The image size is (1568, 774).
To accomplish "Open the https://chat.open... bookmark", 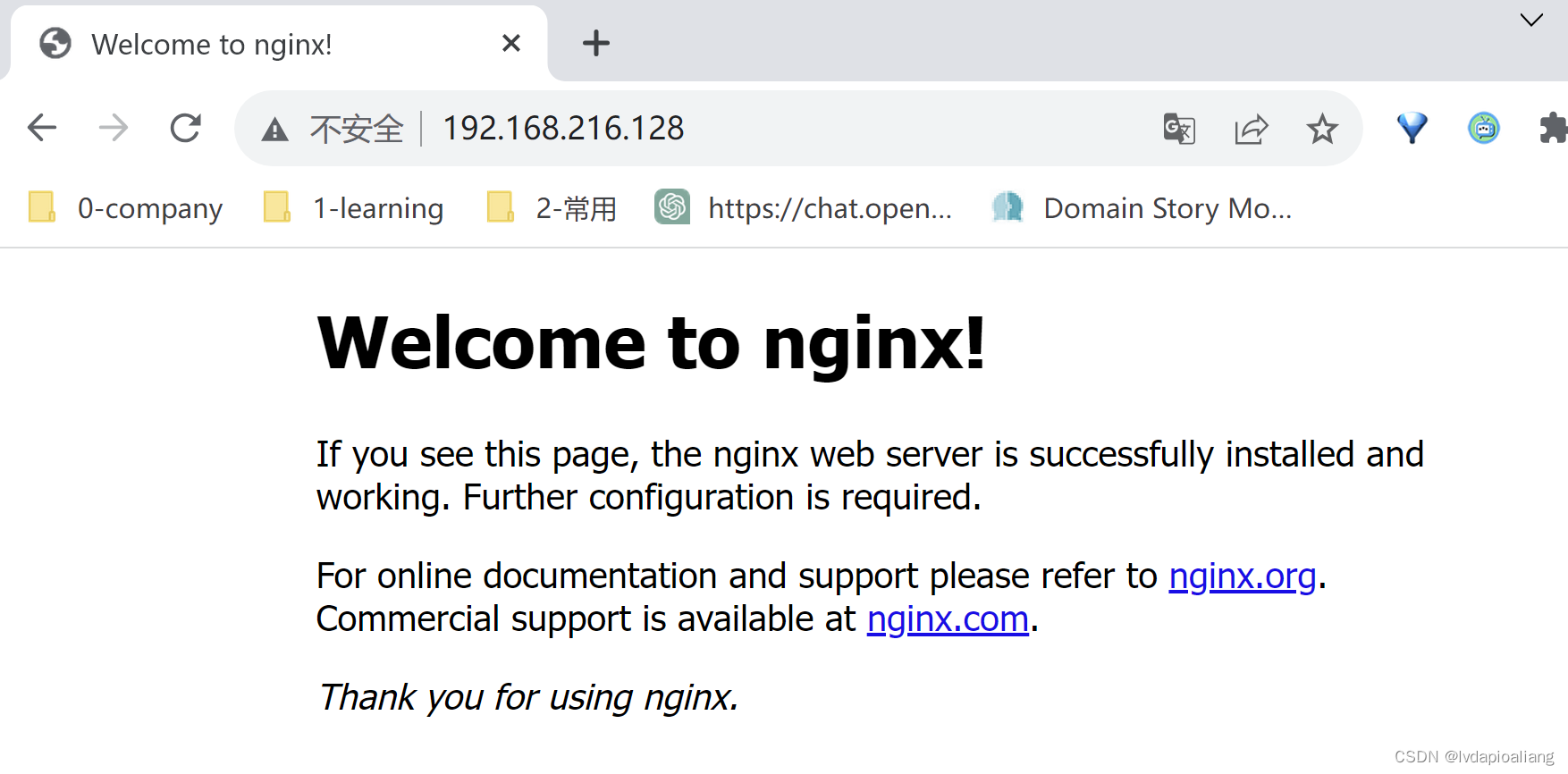I will click(x=803, y=207).
